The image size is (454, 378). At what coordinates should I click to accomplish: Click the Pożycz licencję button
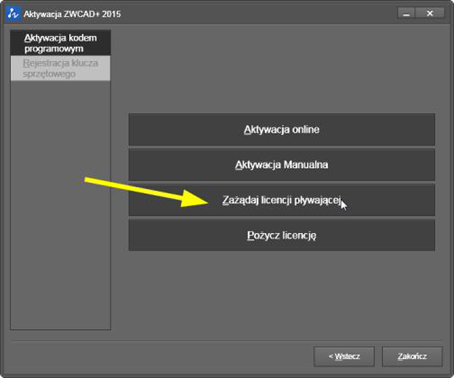click(x=282, y=235)
